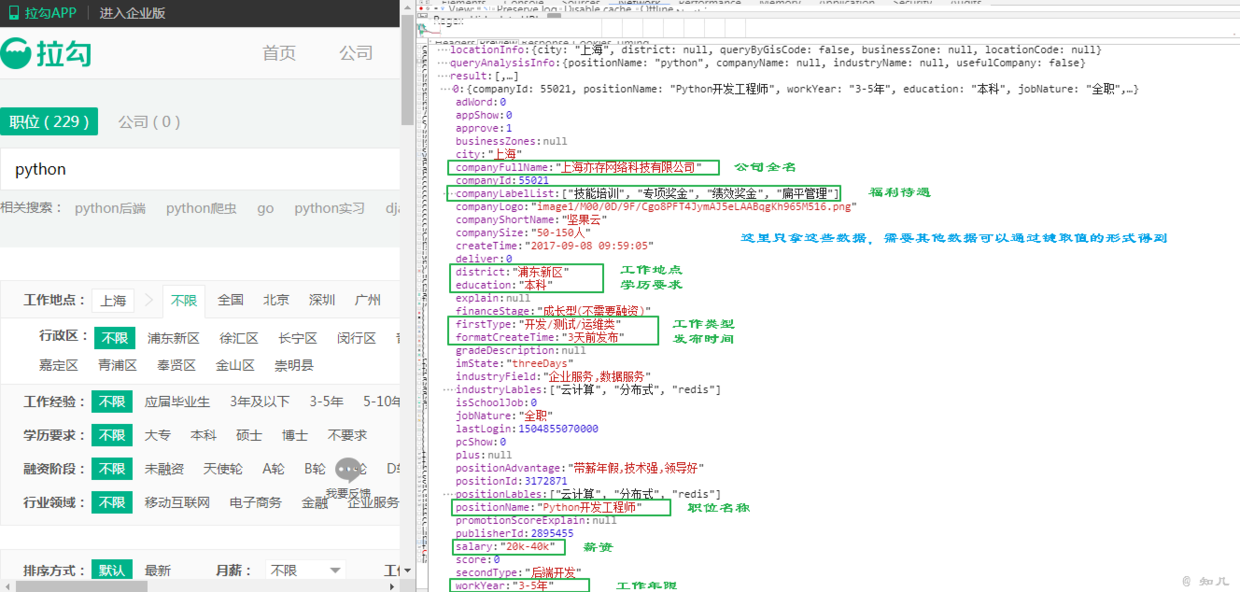The image size is (1240, 592).
Task: Expand the industryLables array node
Action: coord(449,389)
